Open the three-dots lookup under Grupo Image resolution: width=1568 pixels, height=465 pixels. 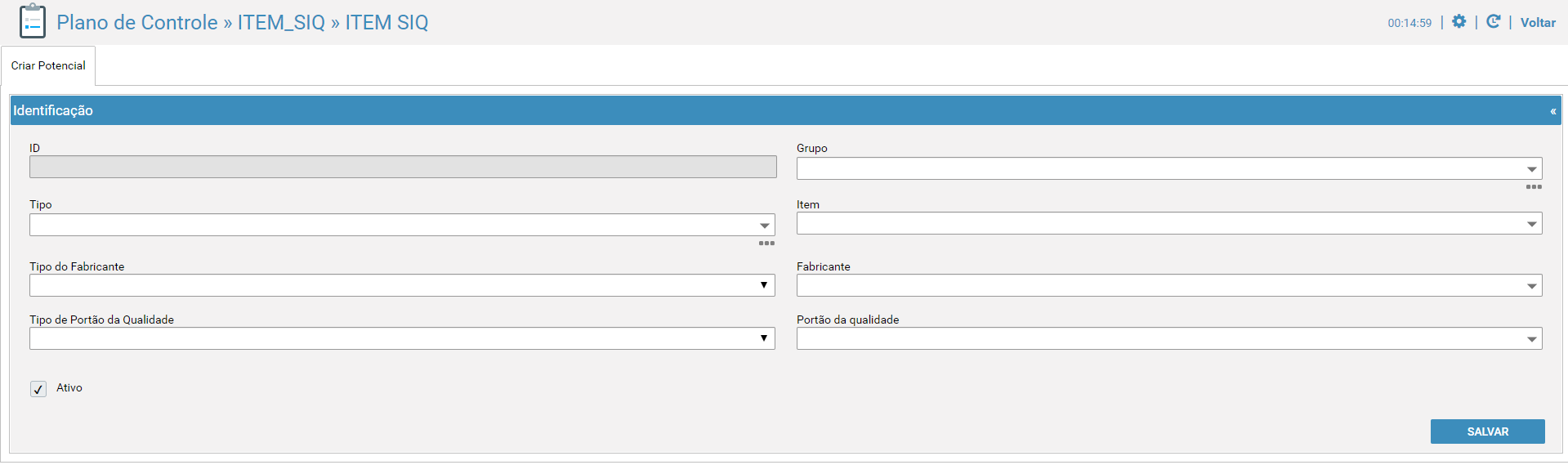click(x=1534, y=187)
